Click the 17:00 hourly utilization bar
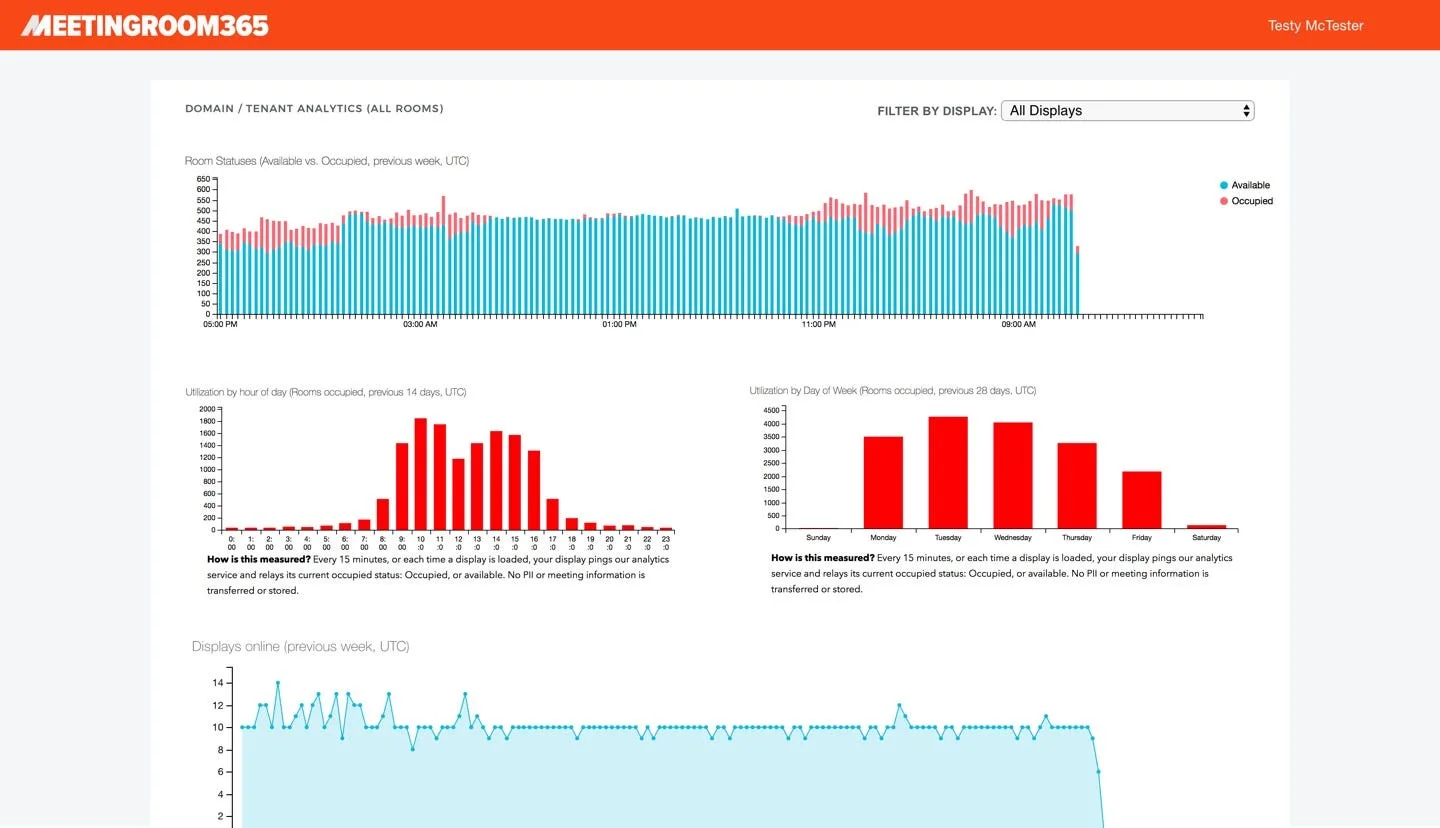 (552, 515)
